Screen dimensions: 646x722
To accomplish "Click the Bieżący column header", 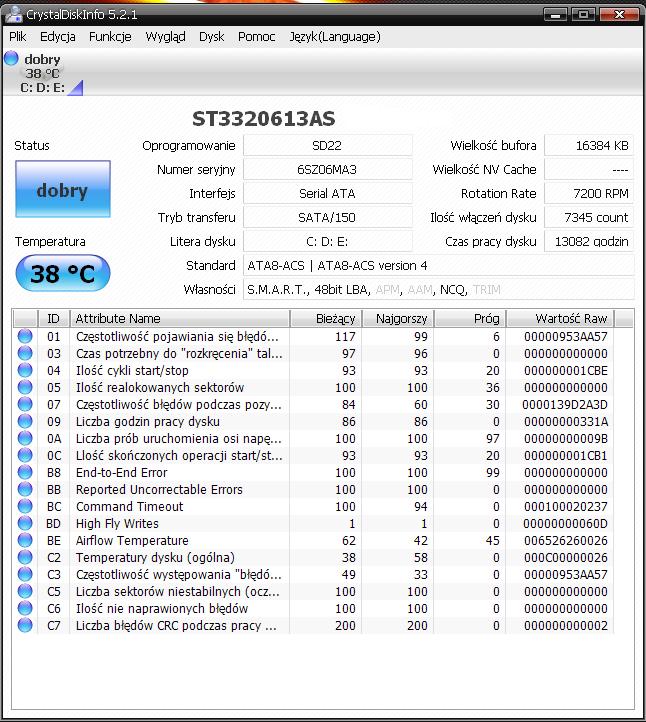I will click(x=326, y=319).
